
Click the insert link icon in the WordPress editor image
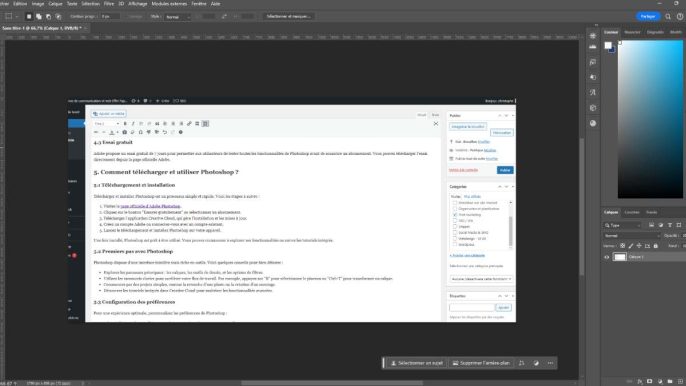tap(189, 124)
